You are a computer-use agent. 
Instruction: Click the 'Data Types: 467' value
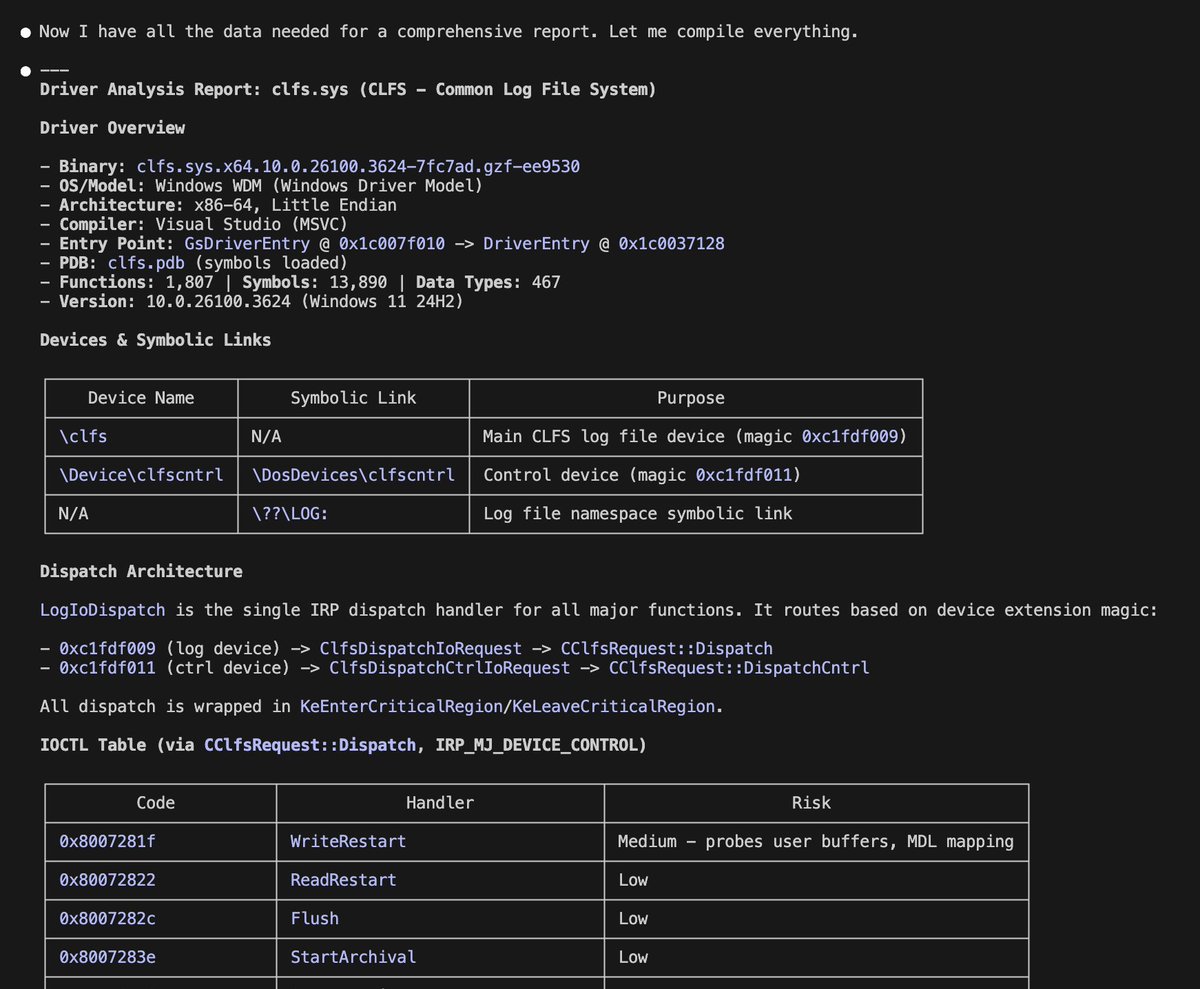488,282
